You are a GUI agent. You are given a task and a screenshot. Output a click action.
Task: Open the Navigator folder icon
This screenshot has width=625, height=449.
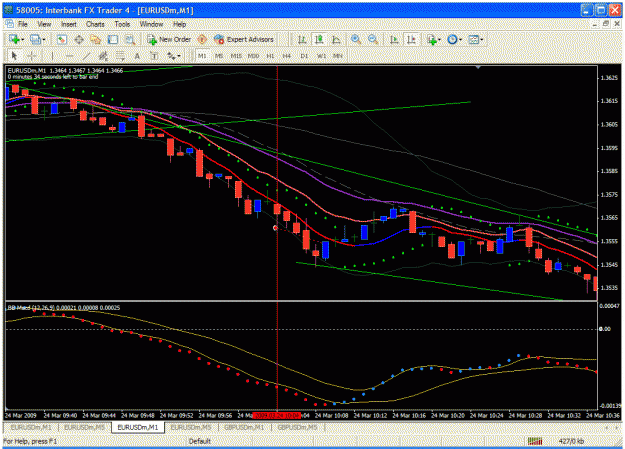tap(95, 39)
